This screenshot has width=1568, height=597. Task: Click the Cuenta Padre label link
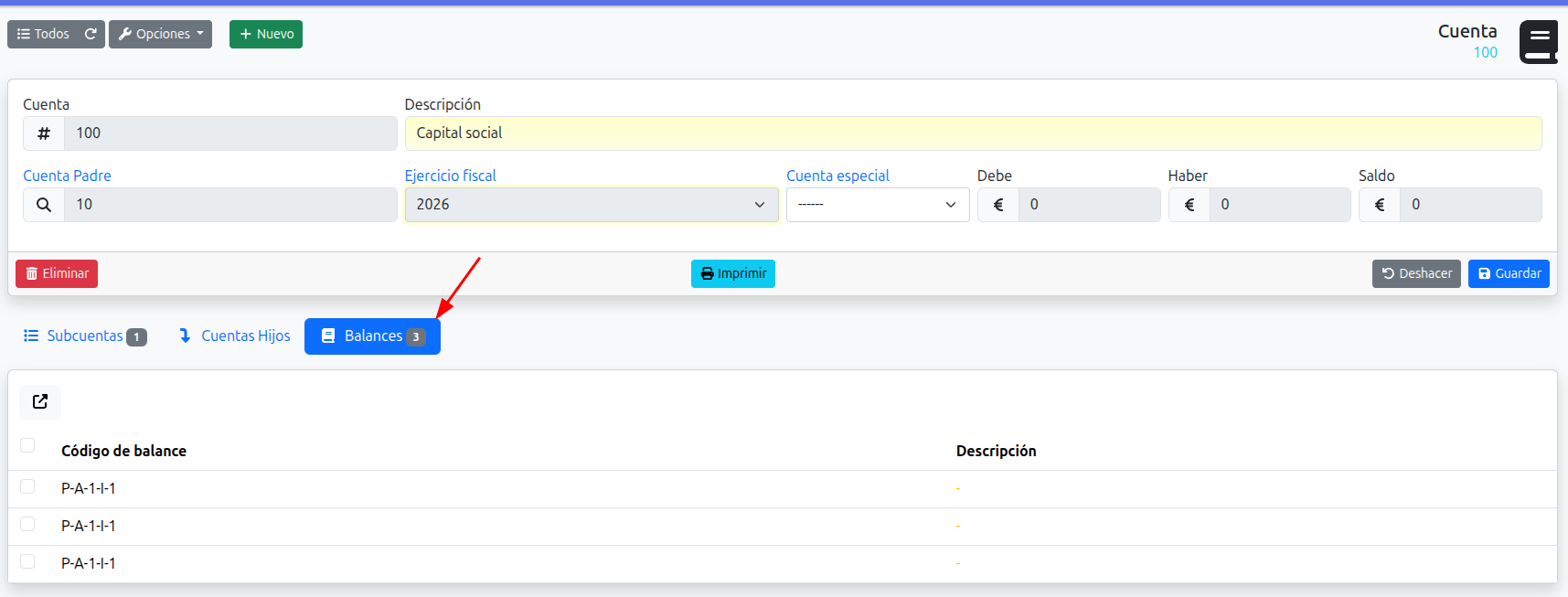click(x=67, y=176)
